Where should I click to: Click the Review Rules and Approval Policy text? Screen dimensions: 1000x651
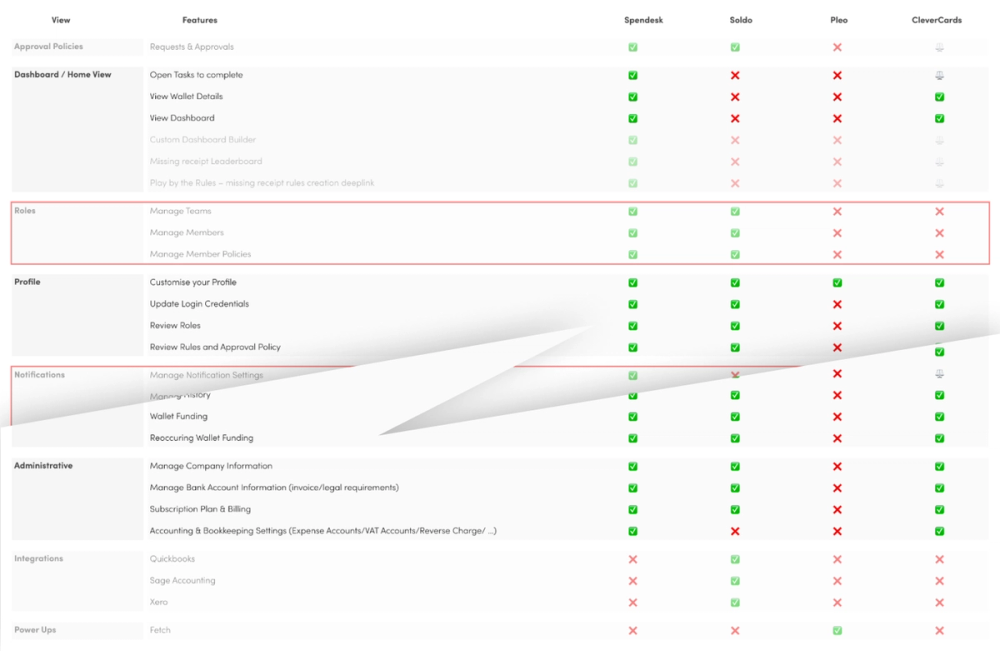[215, 347]
